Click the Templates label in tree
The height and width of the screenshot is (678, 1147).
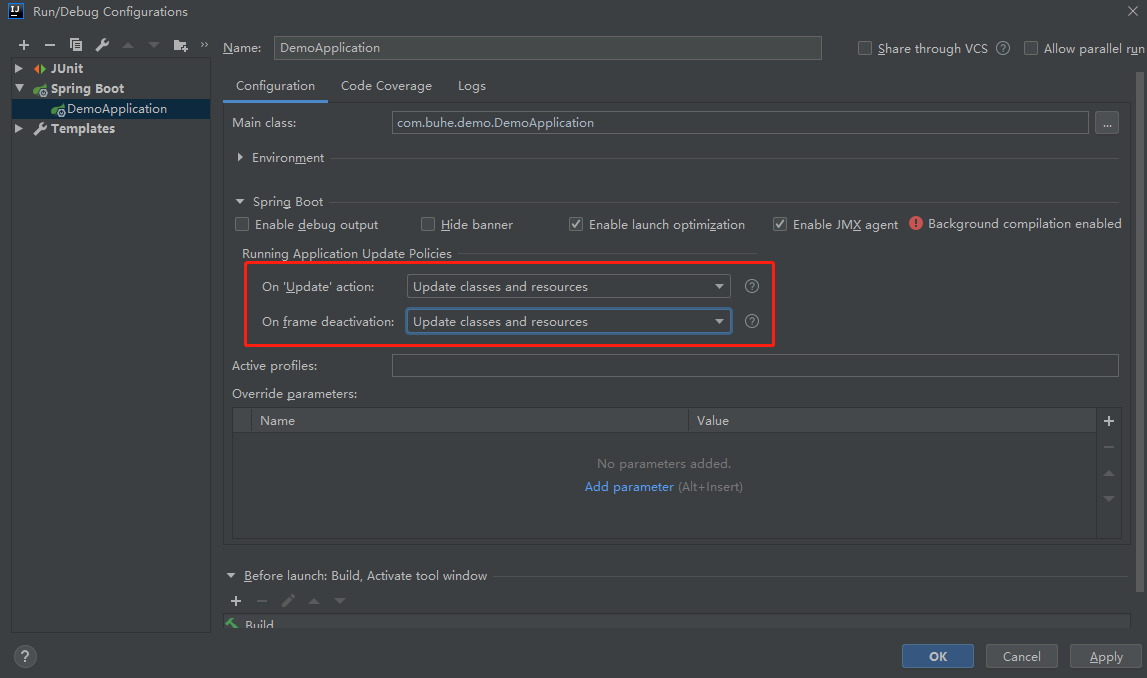point(83,128)
